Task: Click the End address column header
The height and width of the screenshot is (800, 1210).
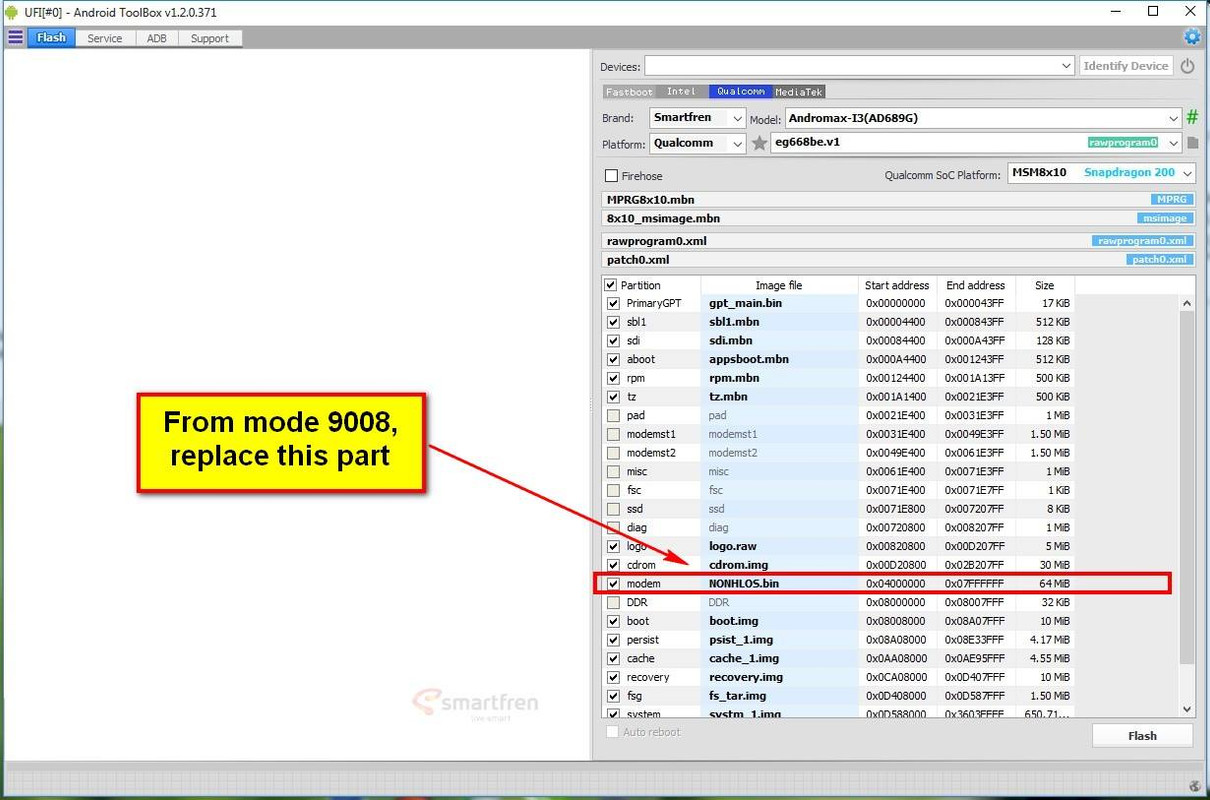Action: pyautogui.click(x=975, y=285)
